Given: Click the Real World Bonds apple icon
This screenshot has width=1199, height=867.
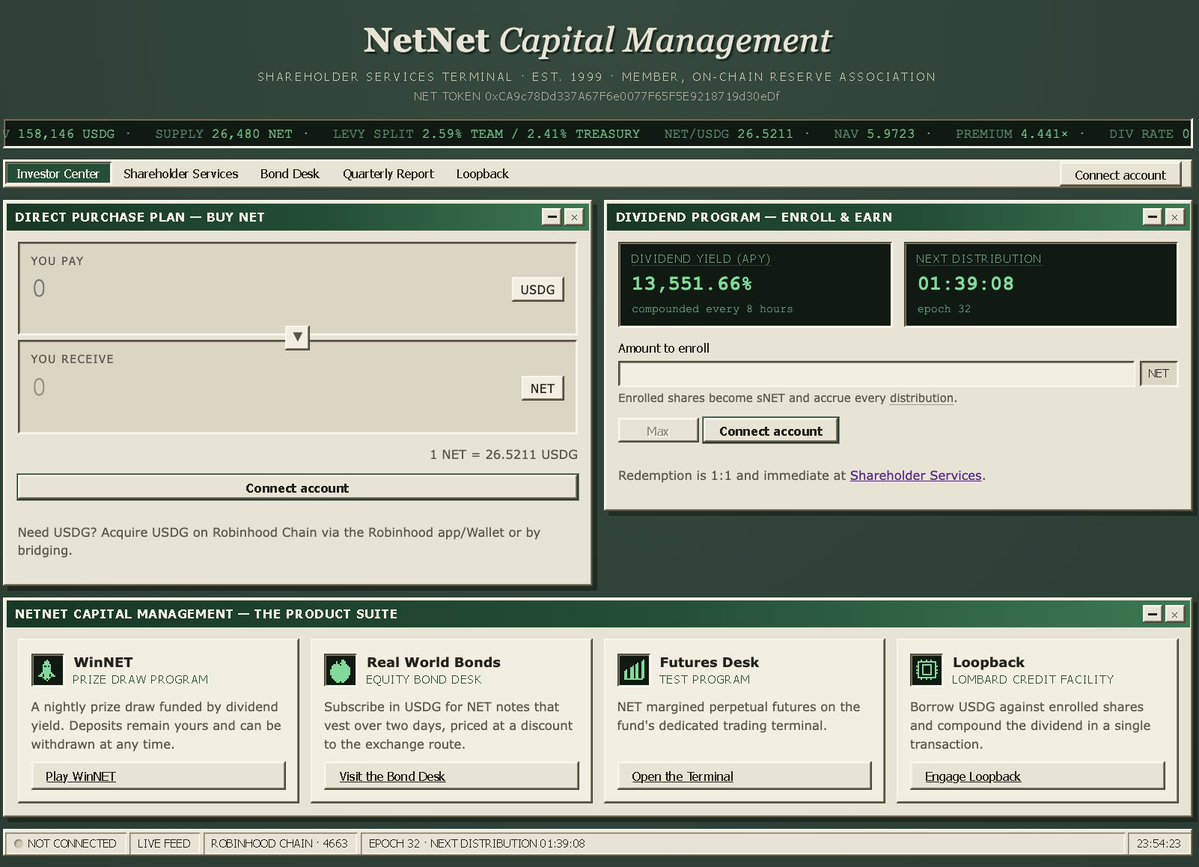Looking at the screenshot, I should coord(340,670).
